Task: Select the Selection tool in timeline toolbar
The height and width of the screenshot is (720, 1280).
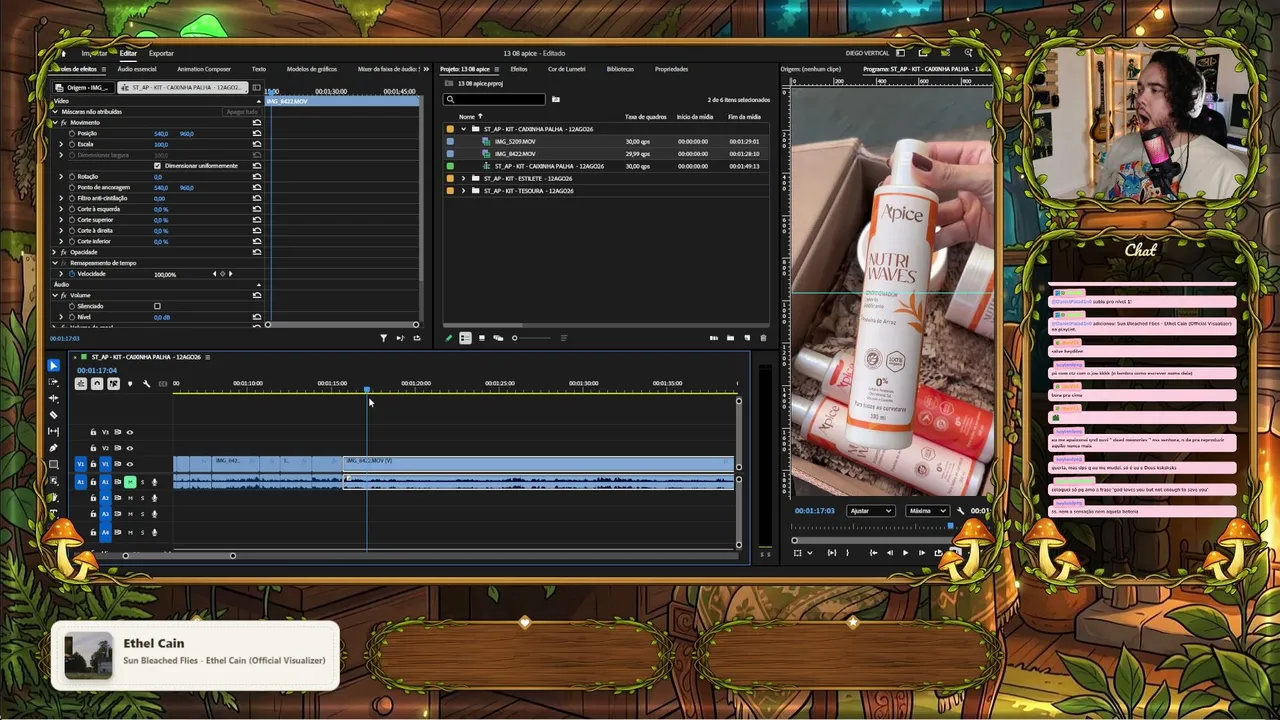Action: coord(54,366)
